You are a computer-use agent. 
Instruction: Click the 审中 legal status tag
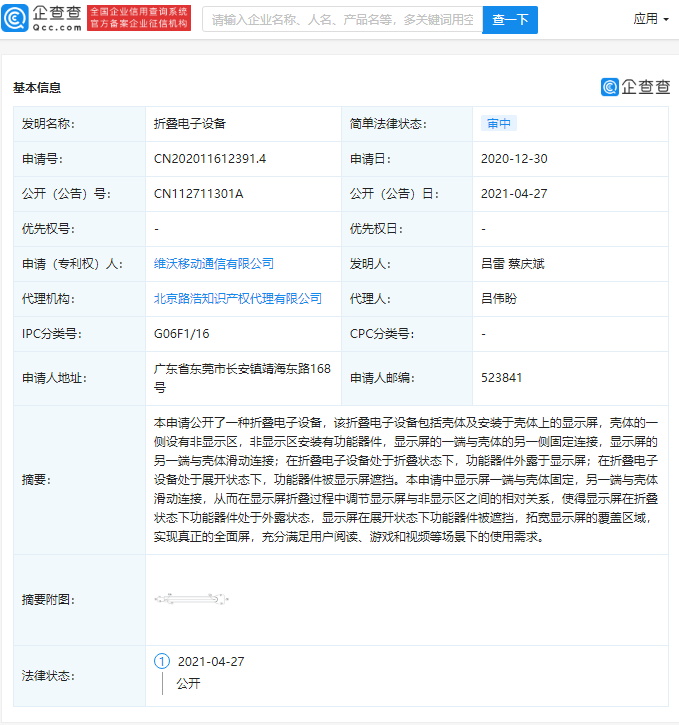point(499,123)
